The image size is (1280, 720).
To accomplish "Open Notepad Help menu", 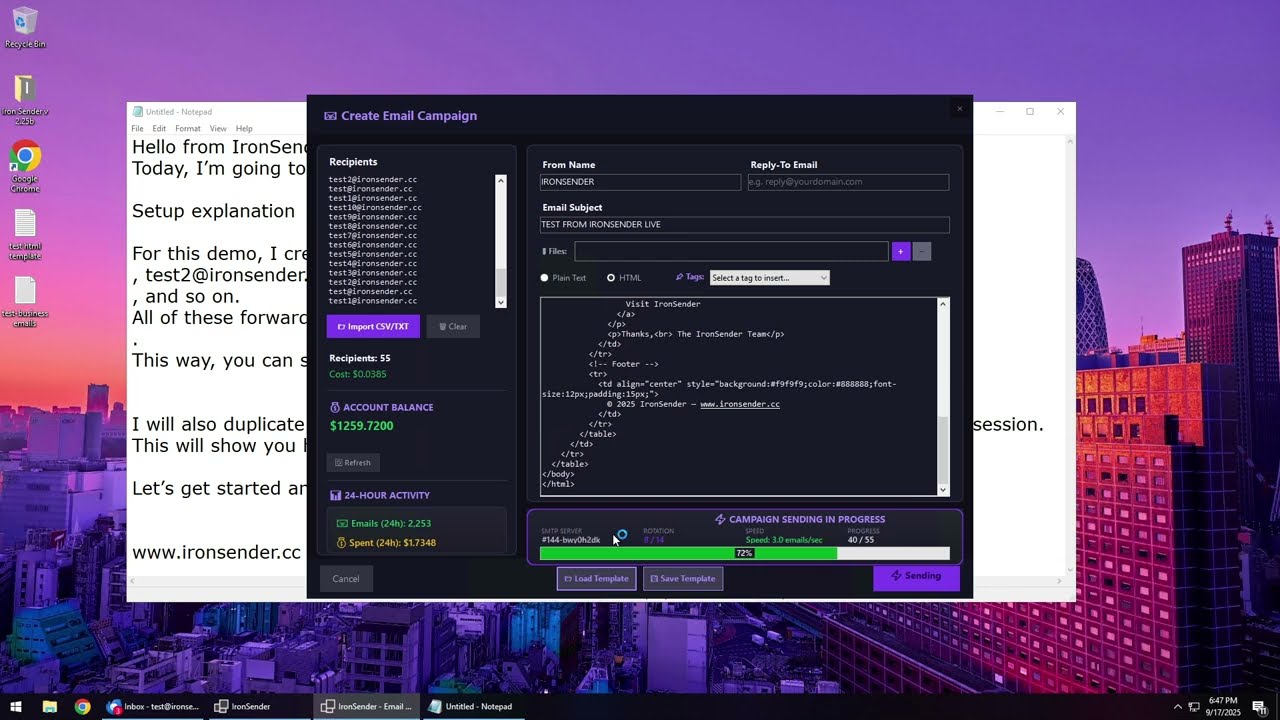I will point(244,129).
